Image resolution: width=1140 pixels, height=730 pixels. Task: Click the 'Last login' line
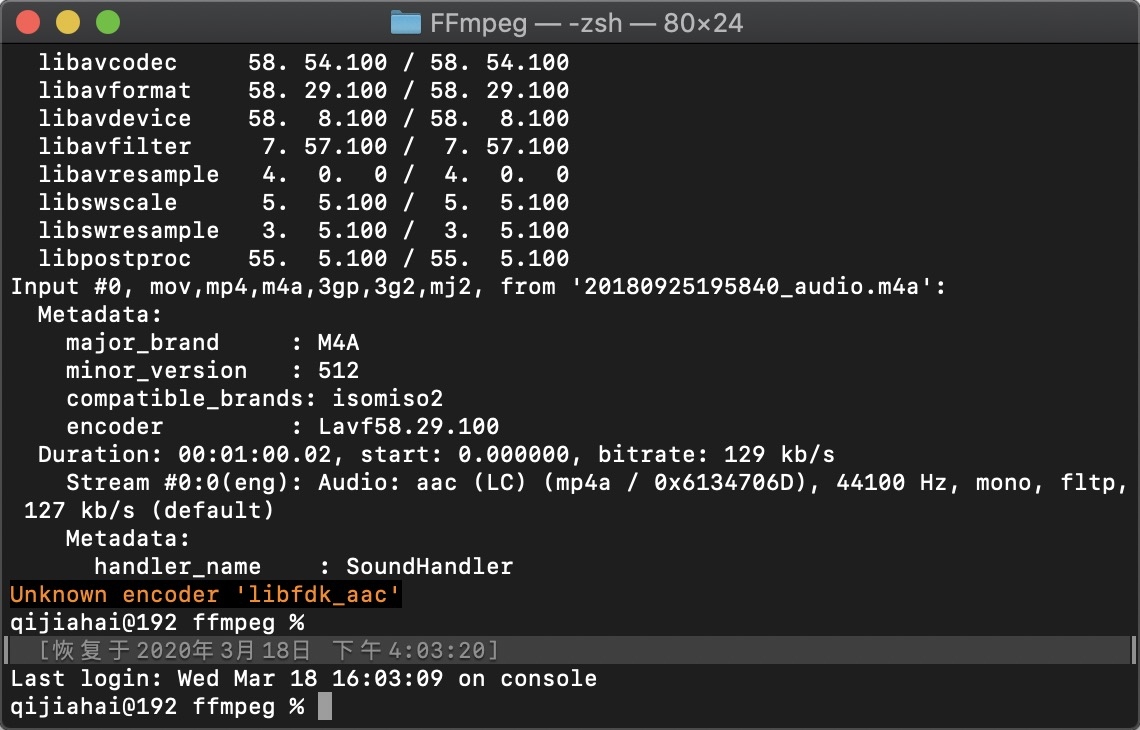(x=303, y=679)
